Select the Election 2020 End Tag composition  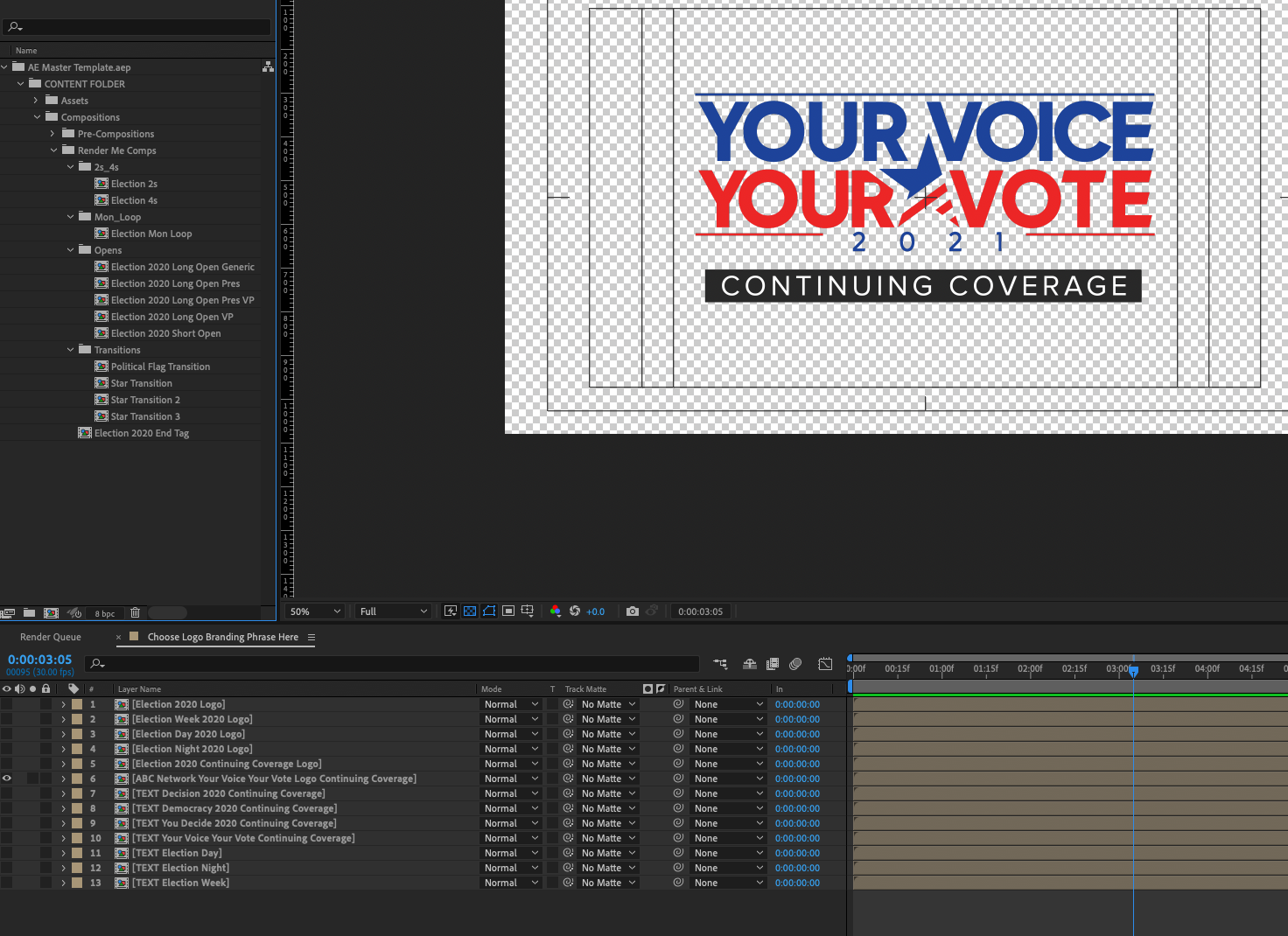click(141, 433)
